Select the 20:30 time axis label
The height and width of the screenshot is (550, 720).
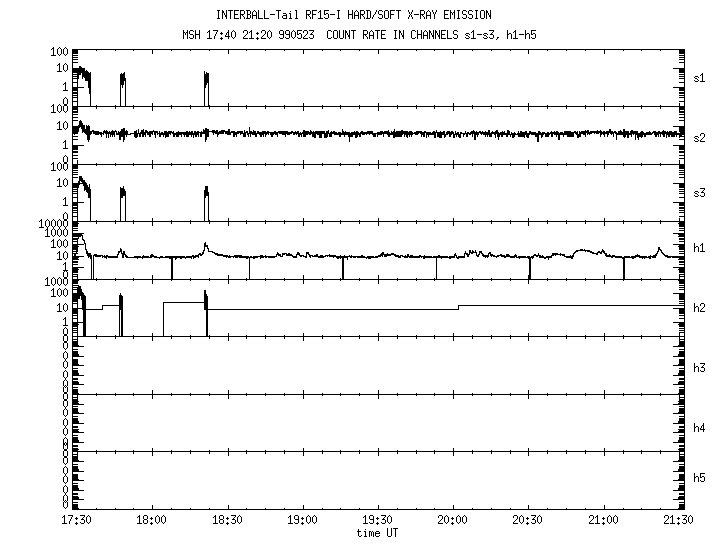click(x=528, y=521)
